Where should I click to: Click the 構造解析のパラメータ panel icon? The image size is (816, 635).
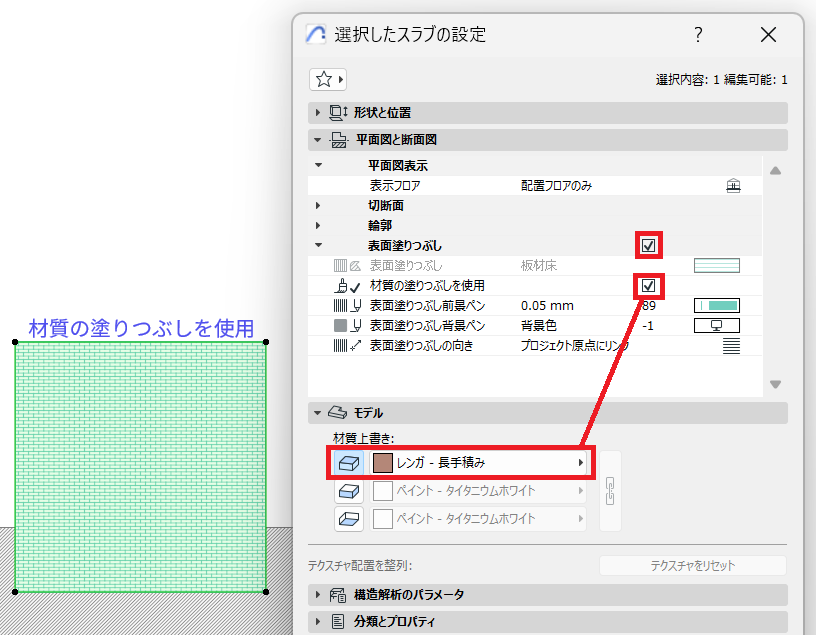tap(338, 594)
